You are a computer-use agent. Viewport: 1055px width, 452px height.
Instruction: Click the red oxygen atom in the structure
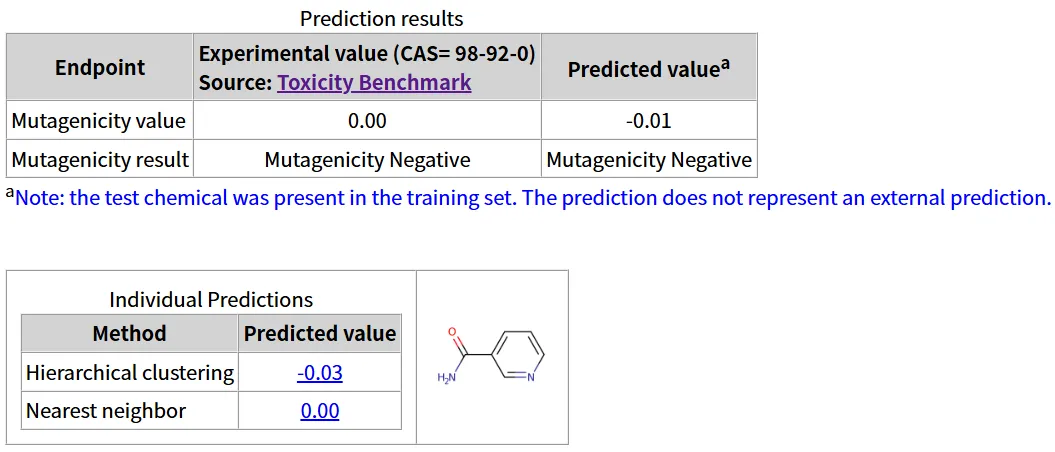452,332
